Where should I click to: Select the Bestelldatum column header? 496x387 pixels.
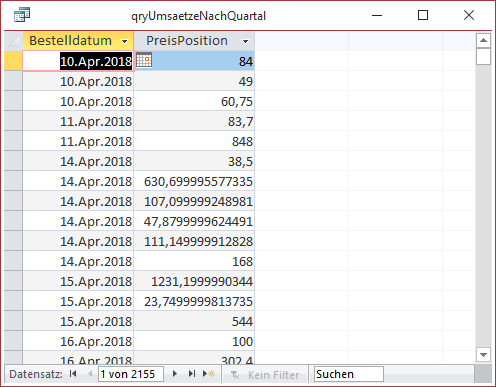(78, 41)
